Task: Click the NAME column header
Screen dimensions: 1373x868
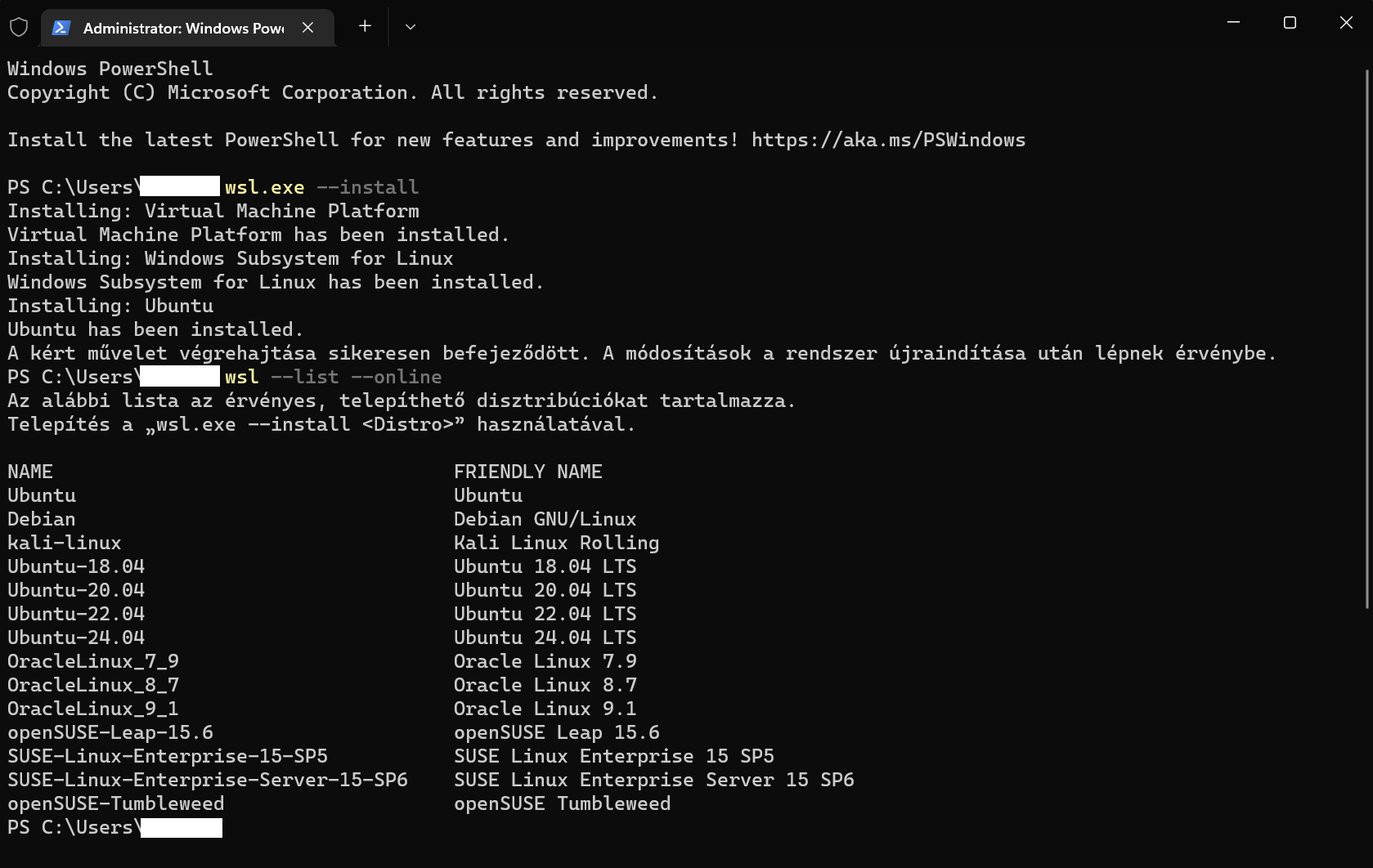Action: (x=30, y=472)
